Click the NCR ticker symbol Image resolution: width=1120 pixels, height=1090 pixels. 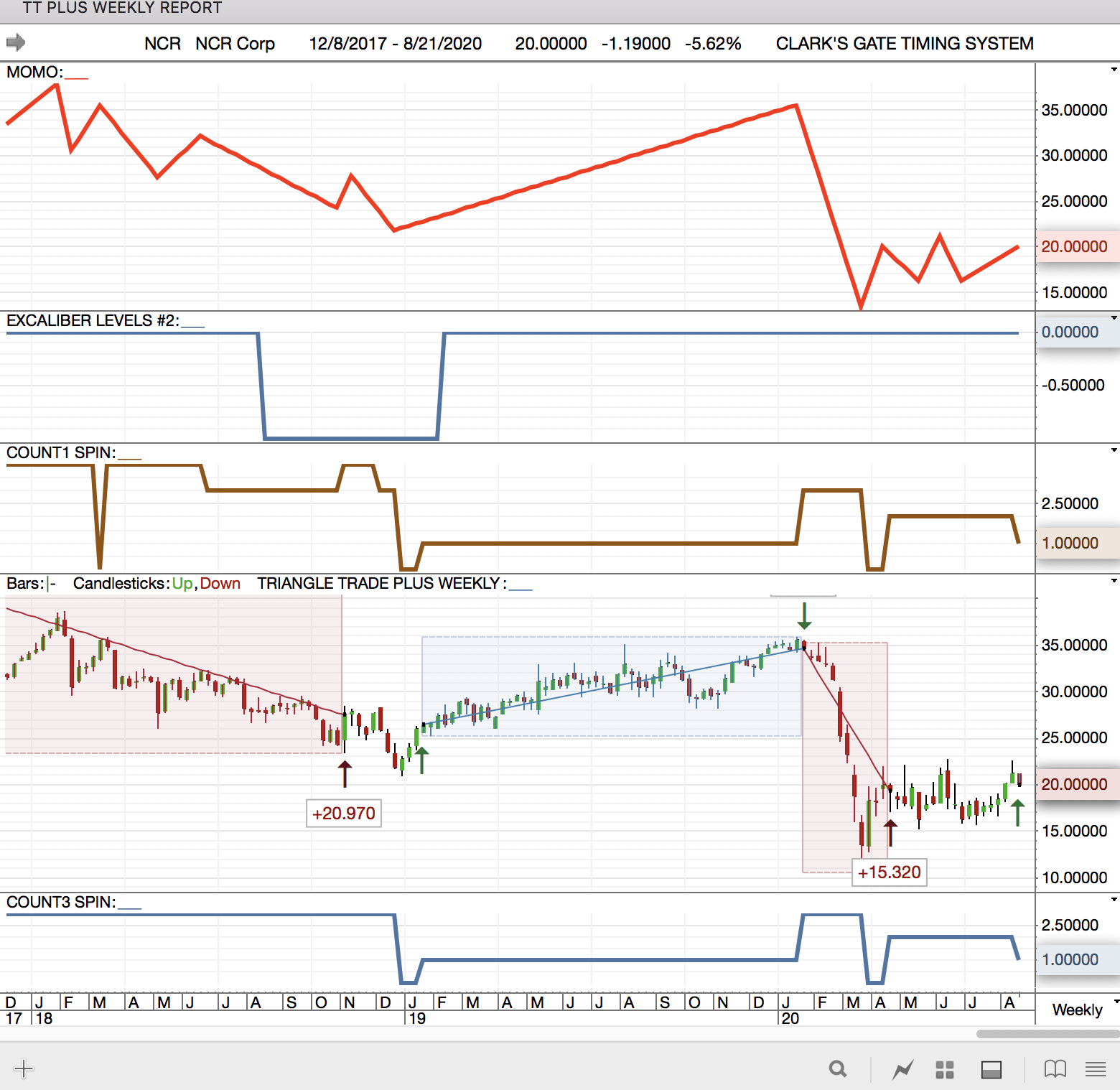click(x=162, y=44)
